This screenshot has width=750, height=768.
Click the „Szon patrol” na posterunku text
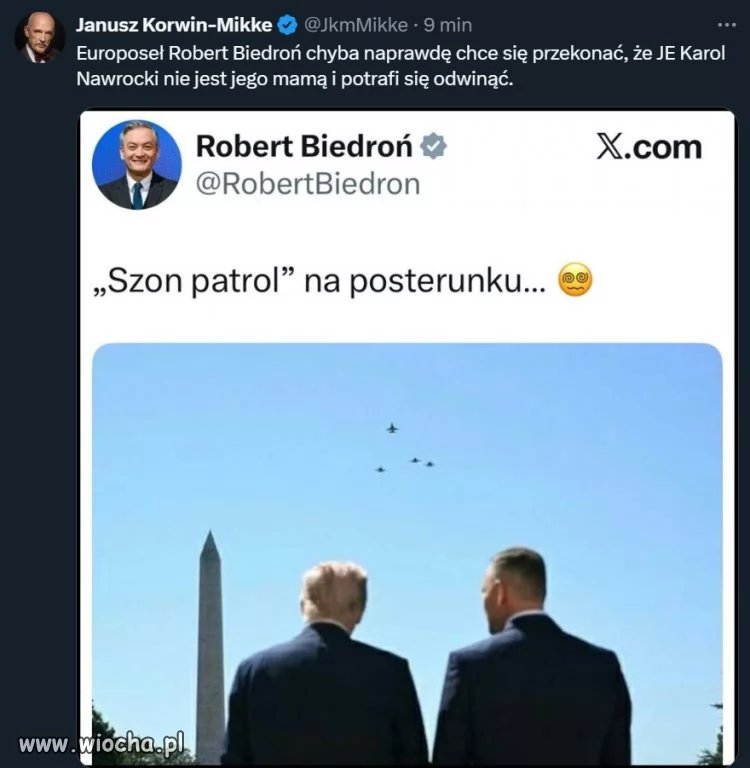click(x=319, y=282)
